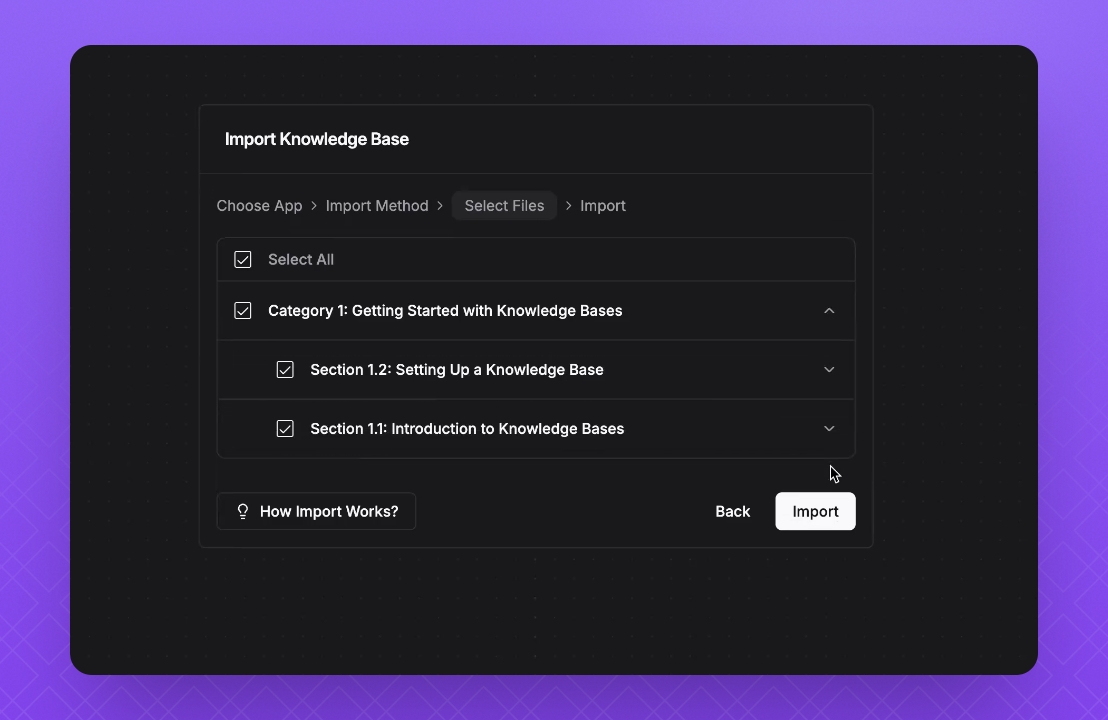1108x720 pixels.
Task: Click the arrow separator after Choose App
Action: [314, 206]
